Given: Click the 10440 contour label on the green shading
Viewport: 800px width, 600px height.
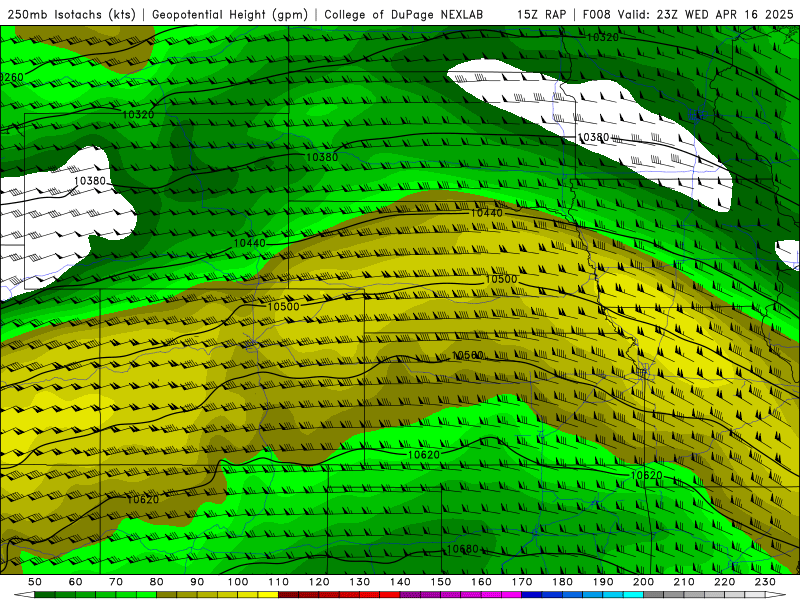Looking at the screenshot, I should tap(249, 243).
